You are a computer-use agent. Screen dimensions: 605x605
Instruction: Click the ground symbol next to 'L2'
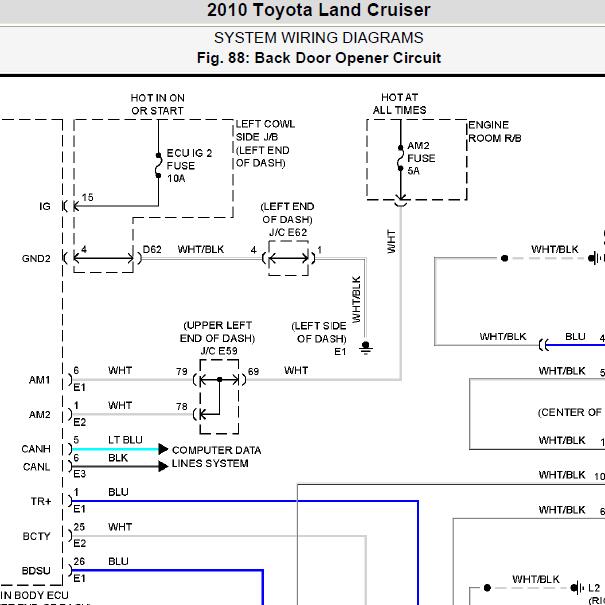tap(578, 588)
